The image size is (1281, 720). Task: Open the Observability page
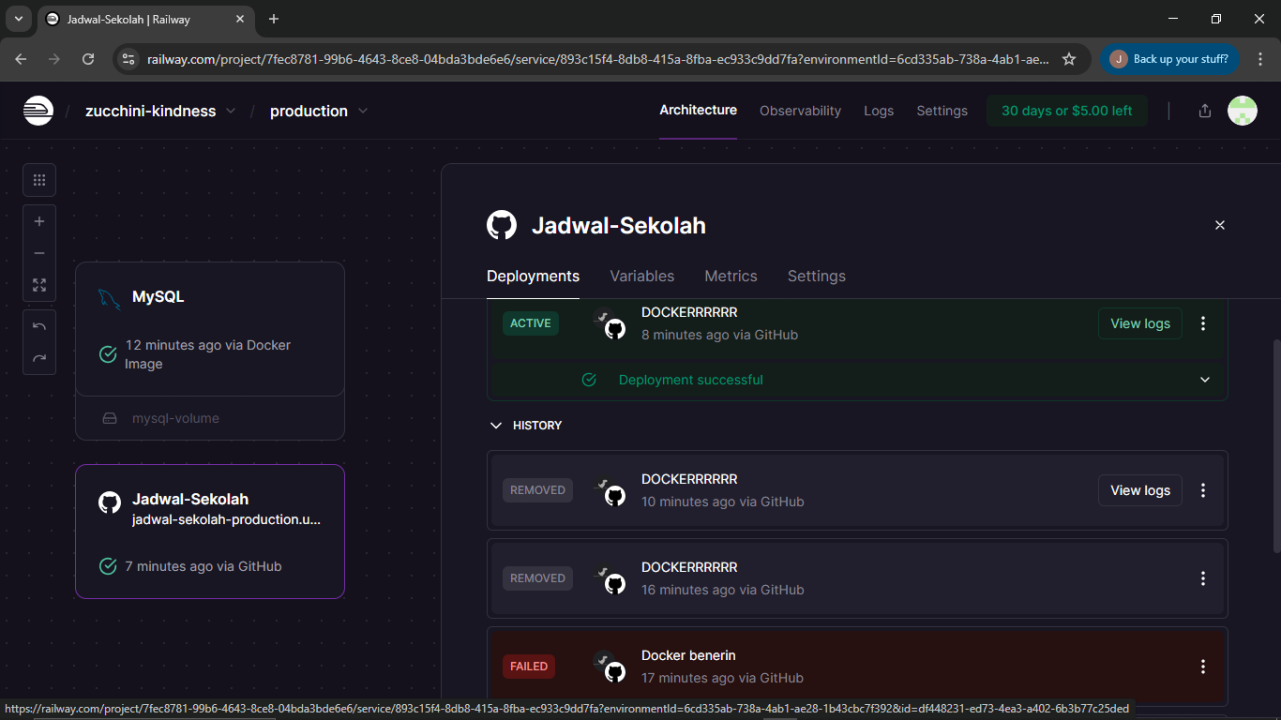coord(800,111)
